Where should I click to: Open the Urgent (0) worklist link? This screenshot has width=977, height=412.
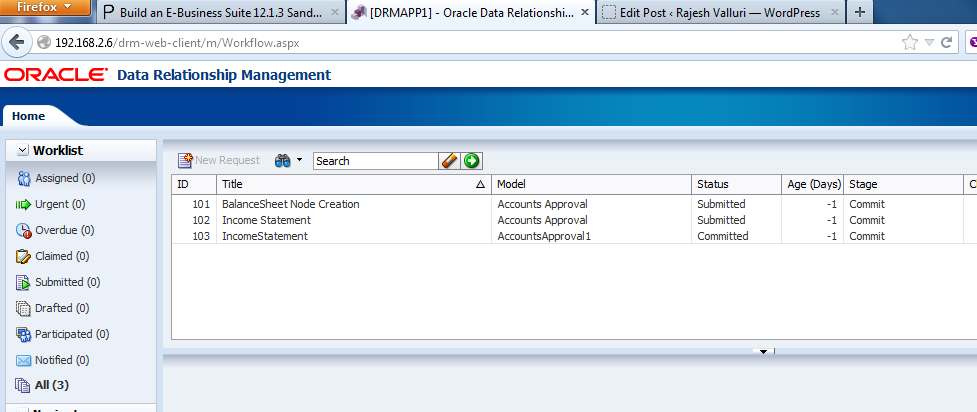tap(60, 204)
